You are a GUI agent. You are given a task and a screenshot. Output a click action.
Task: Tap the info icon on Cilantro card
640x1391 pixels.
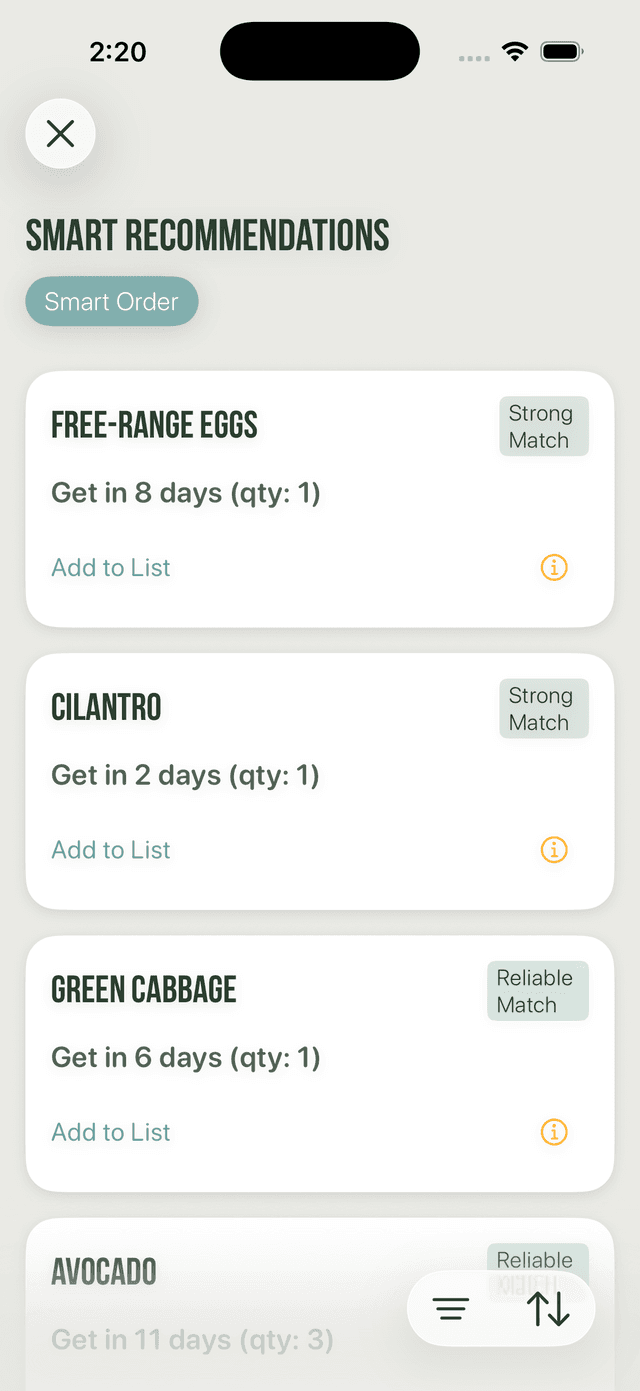[x=554, y=849]
